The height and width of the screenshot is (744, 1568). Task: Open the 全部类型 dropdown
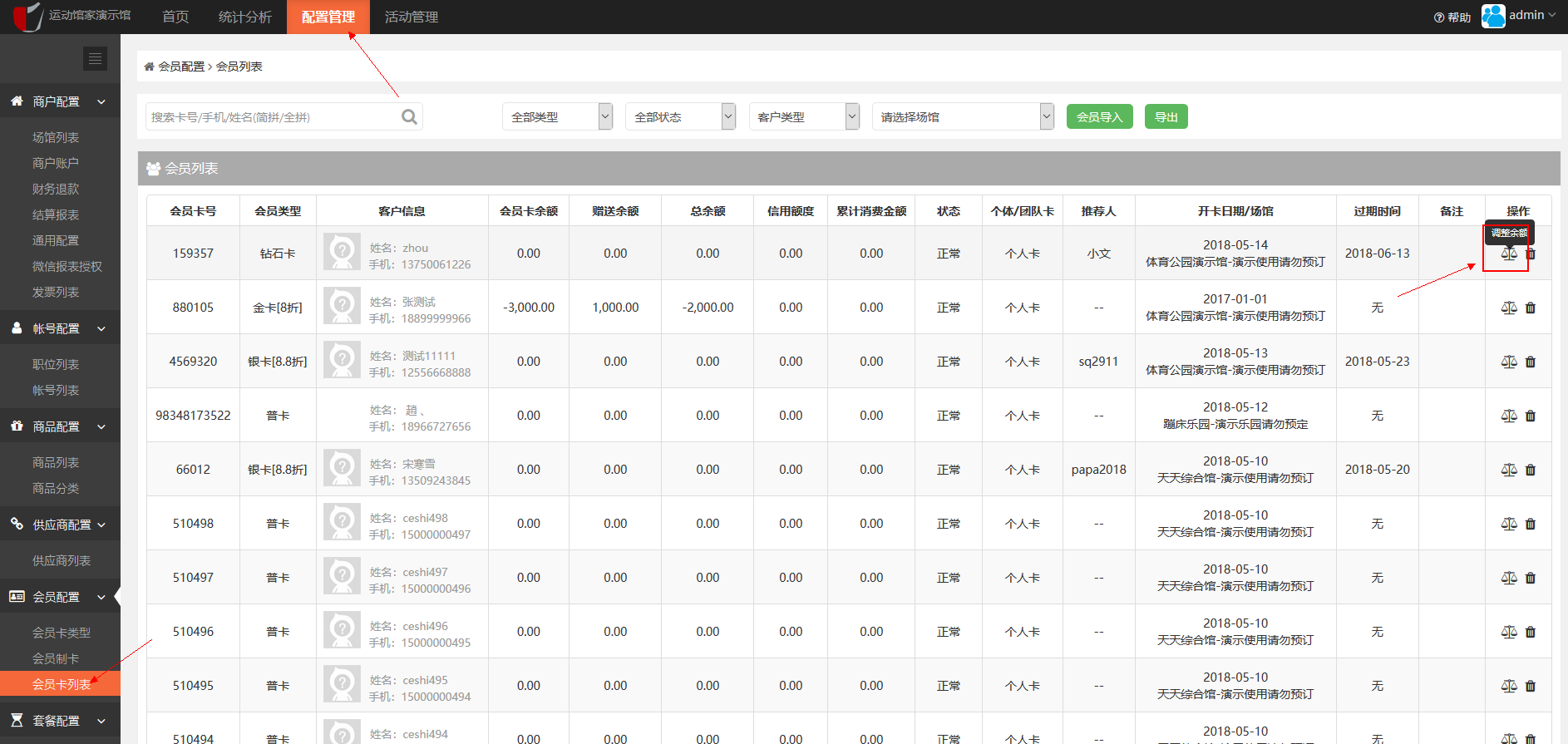click(x=557, y=117)
